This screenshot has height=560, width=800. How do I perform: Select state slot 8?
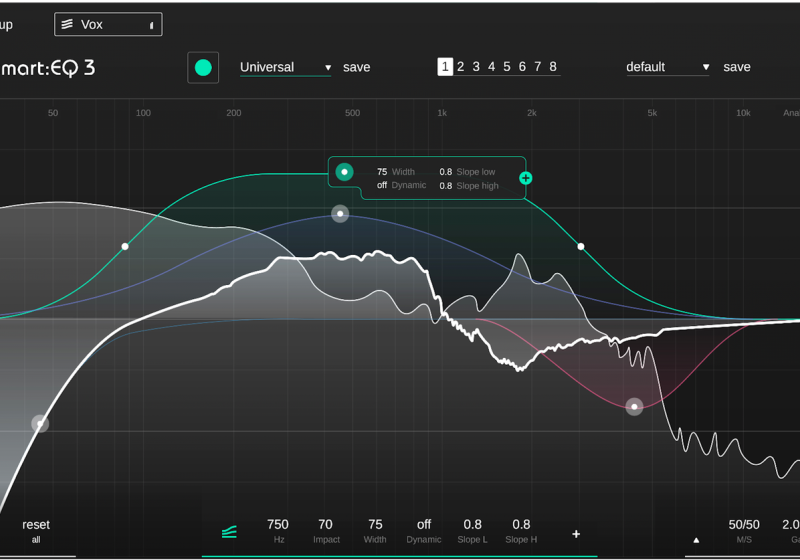553,67
